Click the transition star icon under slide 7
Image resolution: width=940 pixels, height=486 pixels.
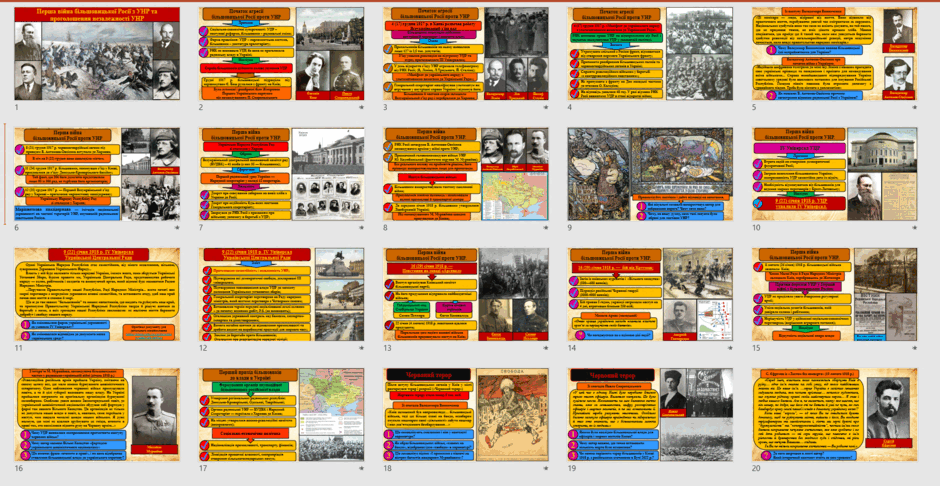point(361,227)
